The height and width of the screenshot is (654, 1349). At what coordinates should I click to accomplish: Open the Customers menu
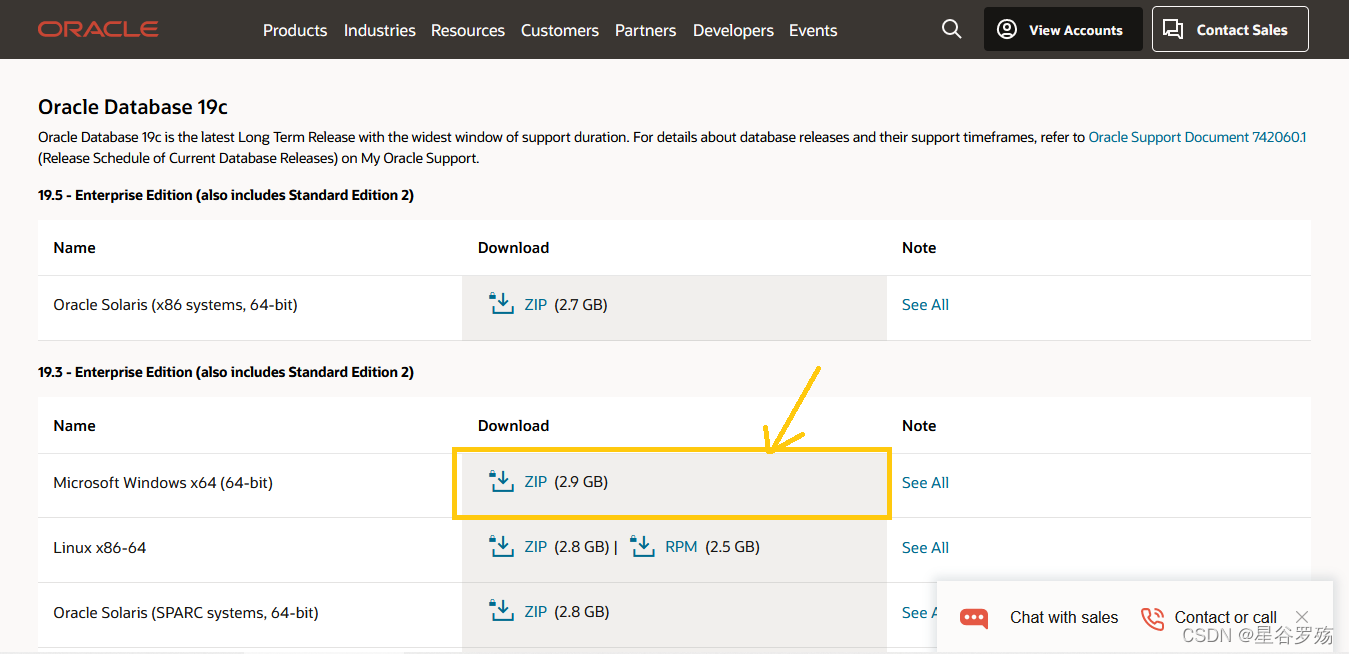click(560, 30)
